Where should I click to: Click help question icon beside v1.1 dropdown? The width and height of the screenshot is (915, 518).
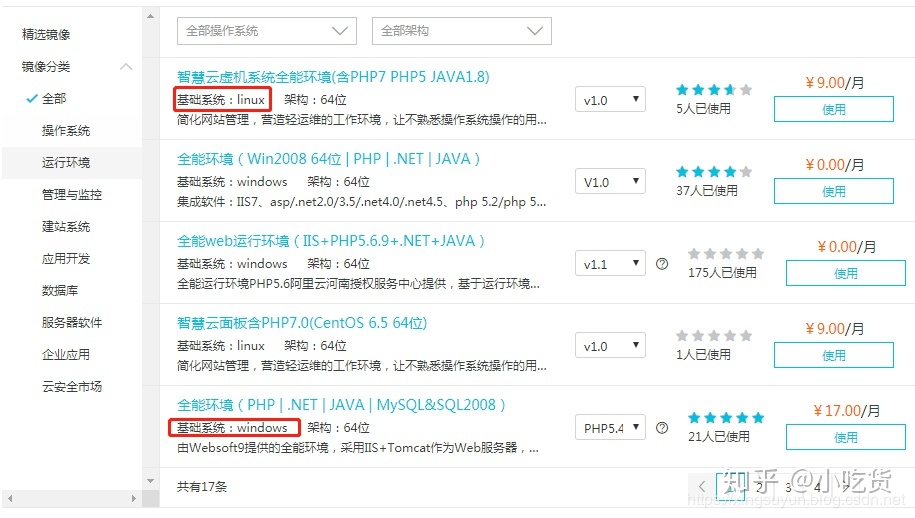coord(662,264)
